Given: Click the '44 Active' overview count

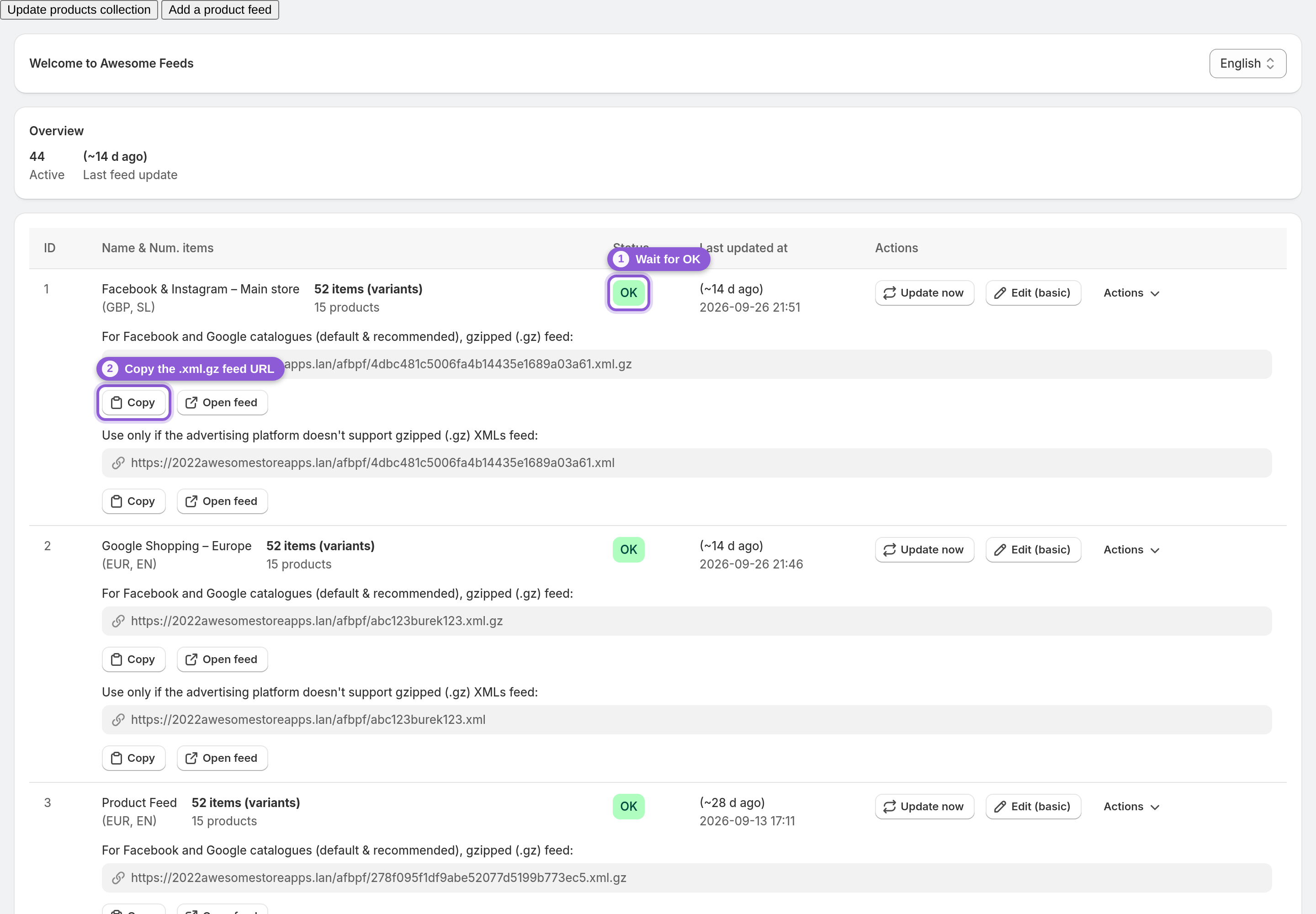Looking at the screenshot, I should 47,165.
